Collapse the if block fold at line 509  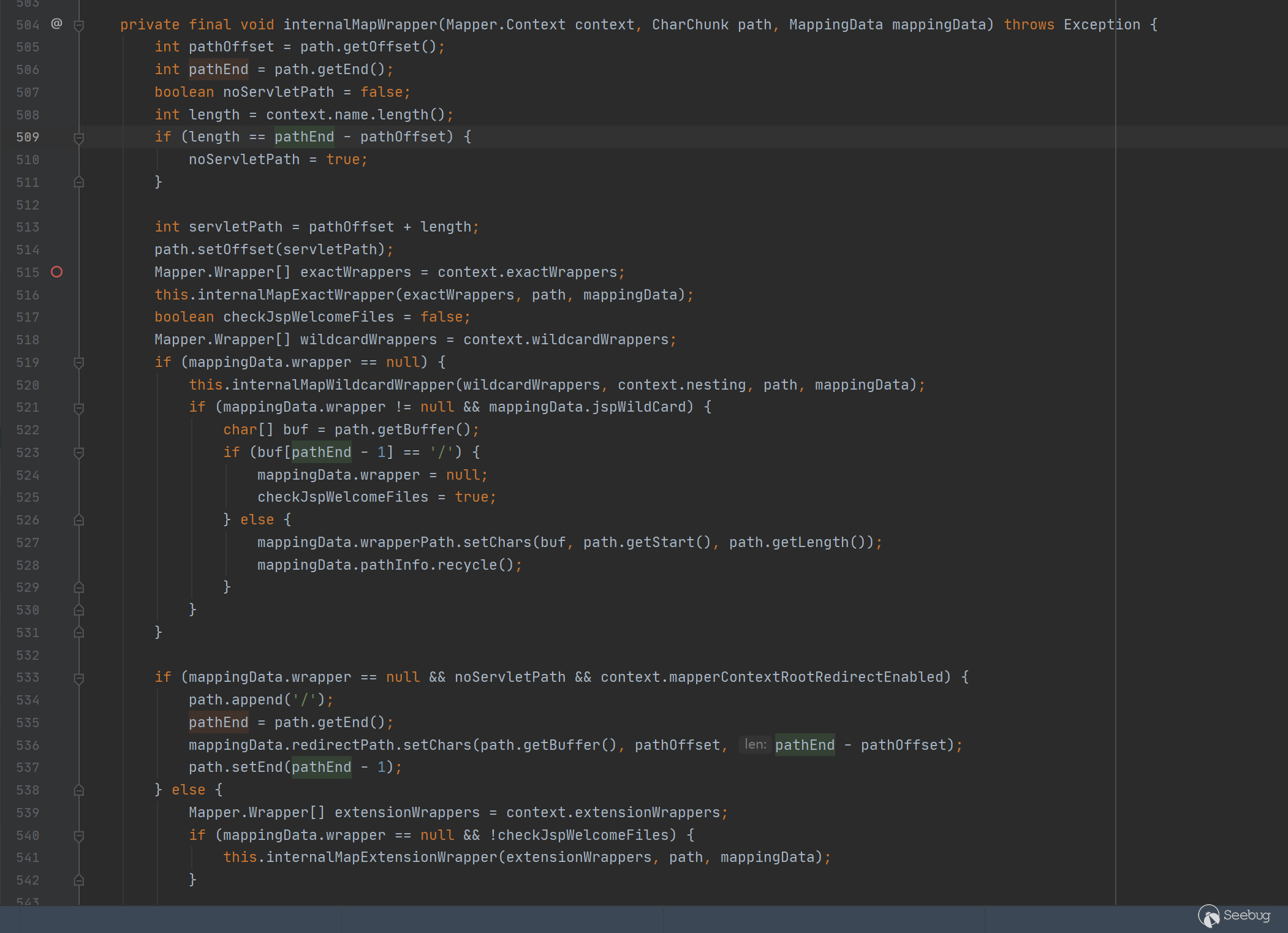(x=78, y=138)
